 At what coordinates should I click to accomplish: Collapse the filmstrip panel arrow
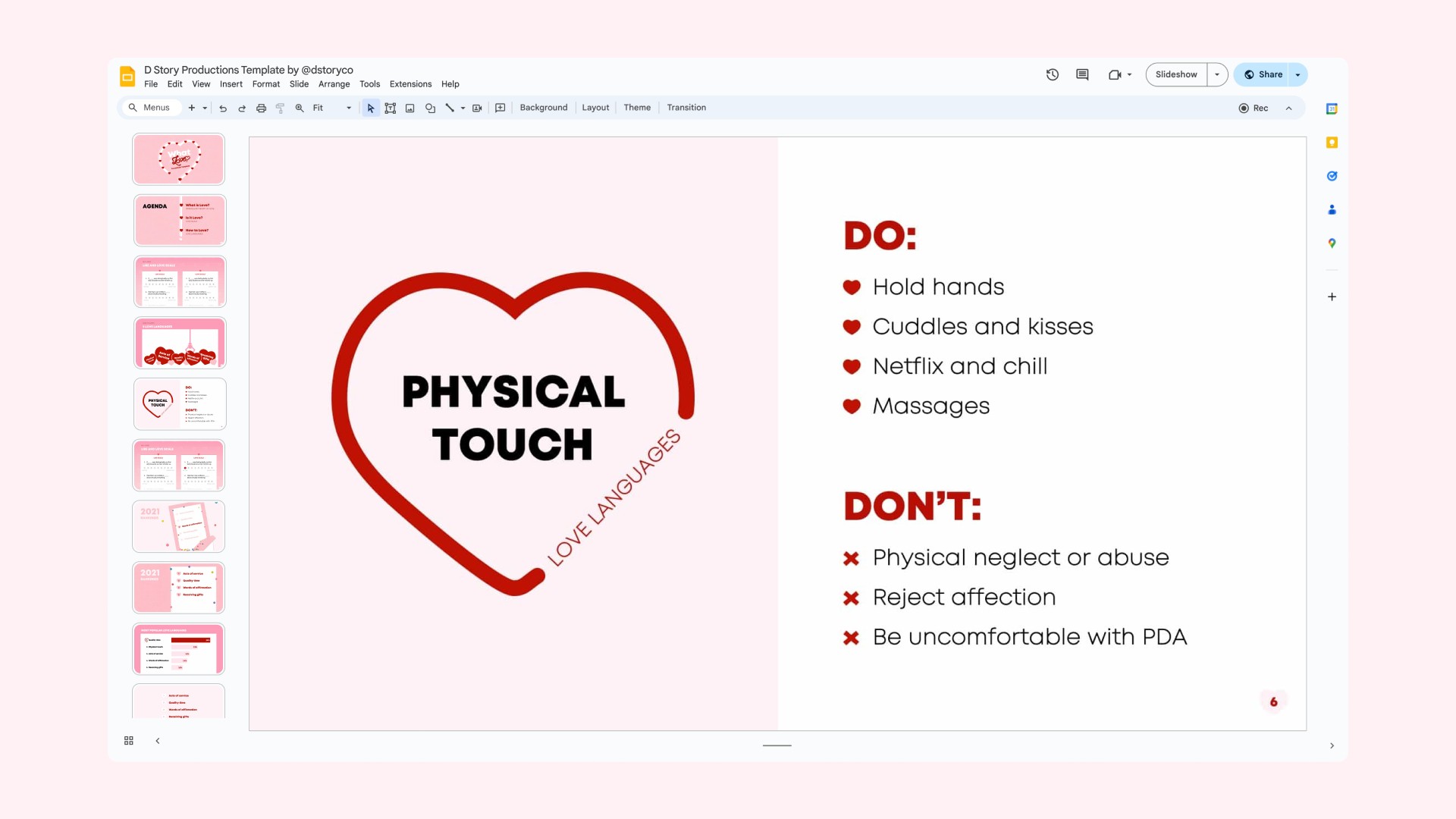(158, 741)
